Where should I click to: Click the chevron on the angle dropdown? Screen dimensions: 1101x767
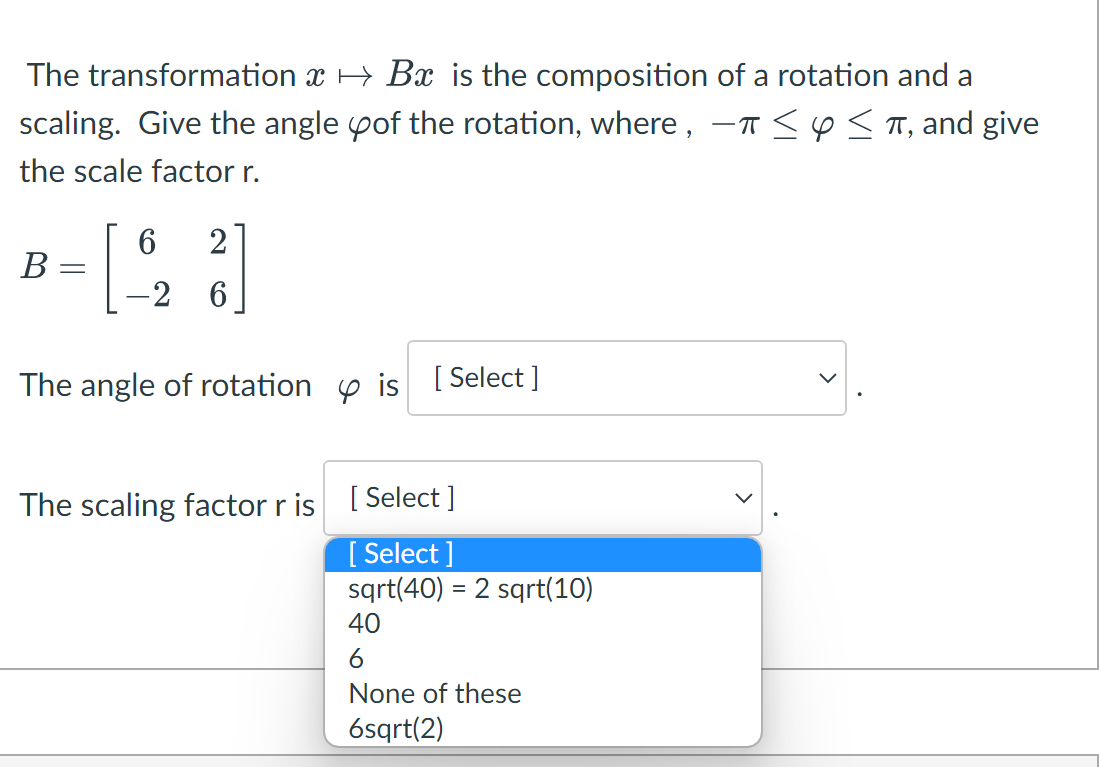pyautogui.click(x=827, y=378)
